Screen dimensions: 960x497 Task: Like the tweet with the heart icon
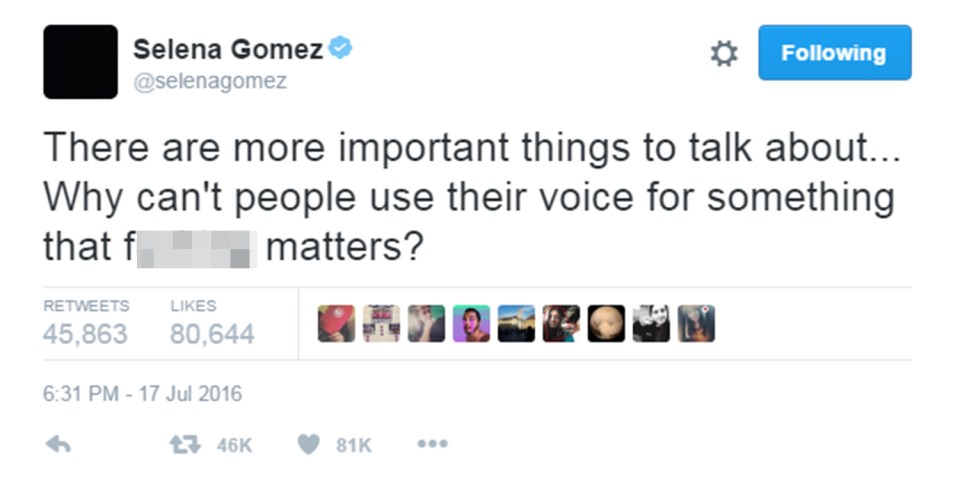pos(308,444)
